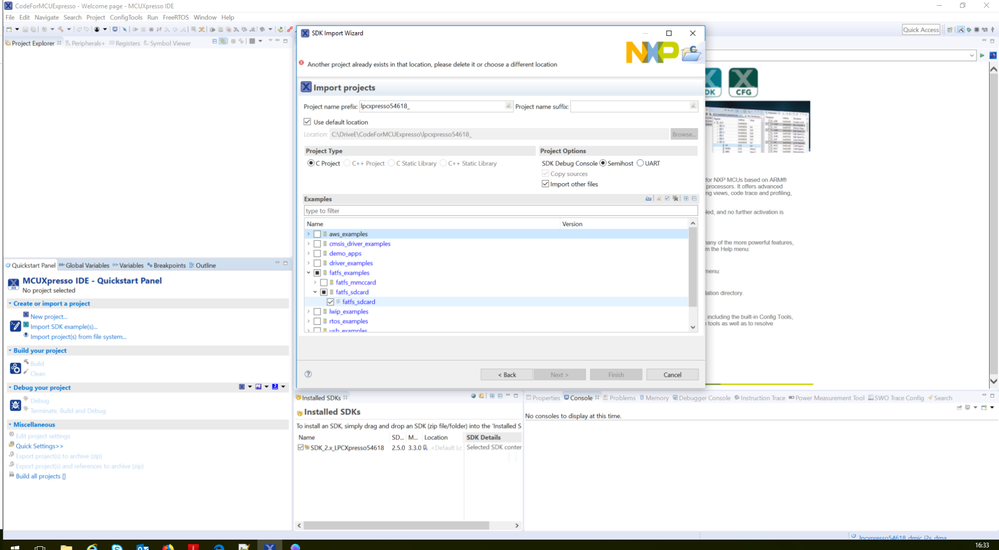Click the Project name prefix field
The width and height of the screenshot is (999, 550).
(436, 106)
